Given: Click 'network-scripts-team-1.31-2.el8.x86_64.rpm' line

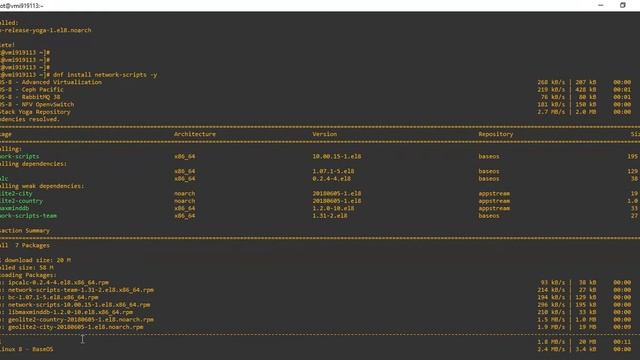Looking at the screenshot, I should point(81,290).
